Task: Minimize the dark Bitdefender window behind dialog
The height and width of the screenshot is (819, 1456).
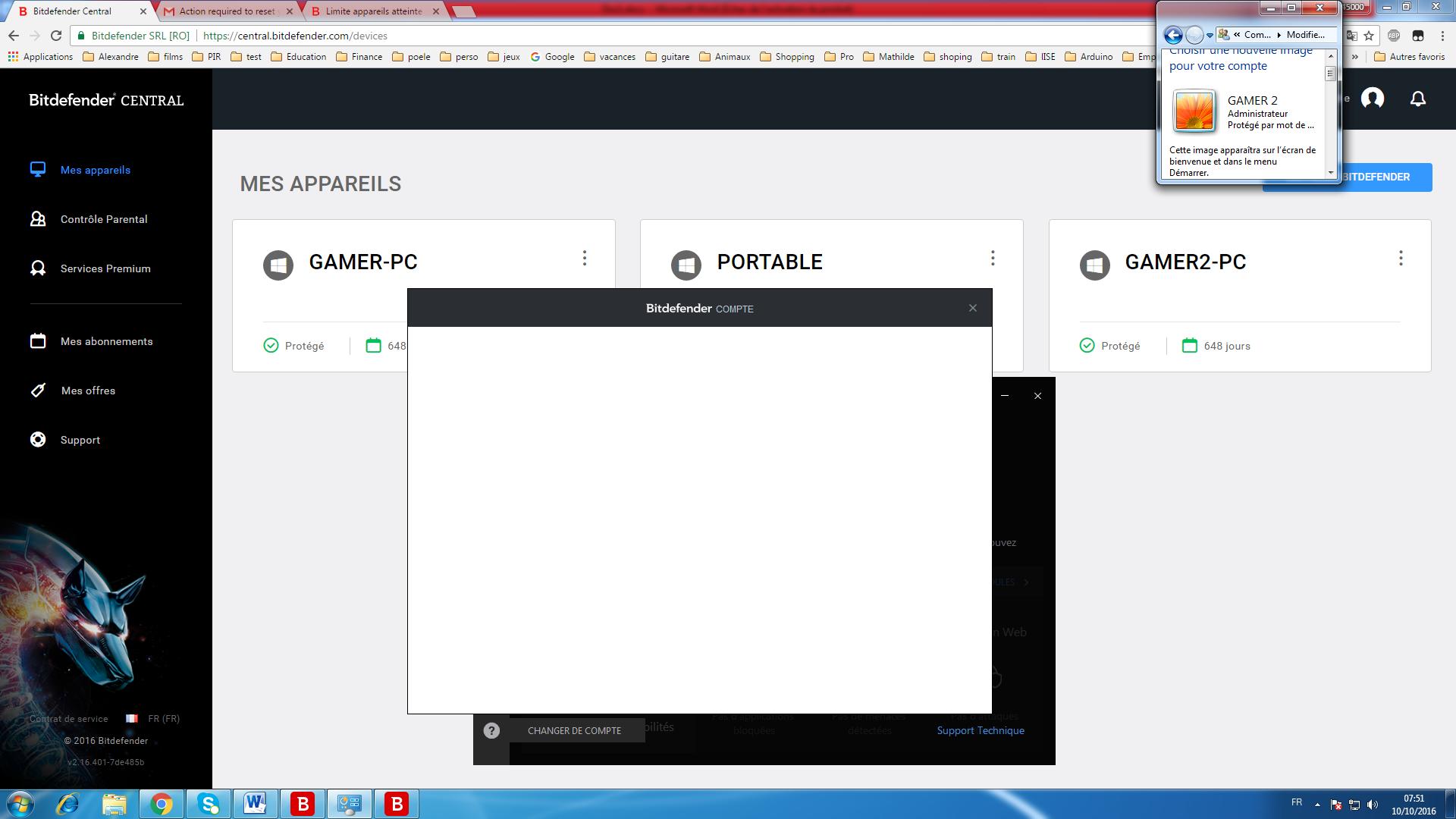Action: point(1005,396)
